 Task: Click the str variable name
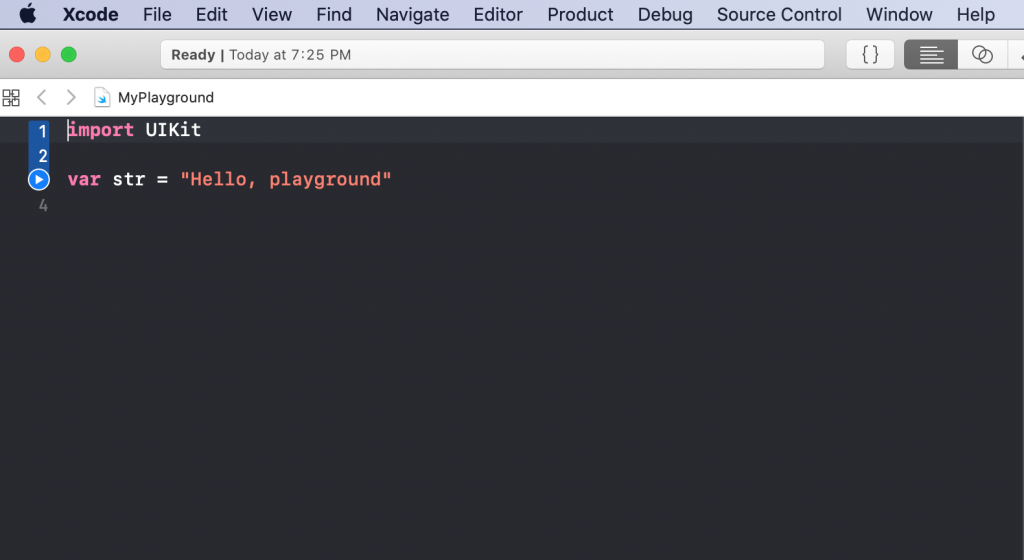pyautogui.click(x=129, y=179)
